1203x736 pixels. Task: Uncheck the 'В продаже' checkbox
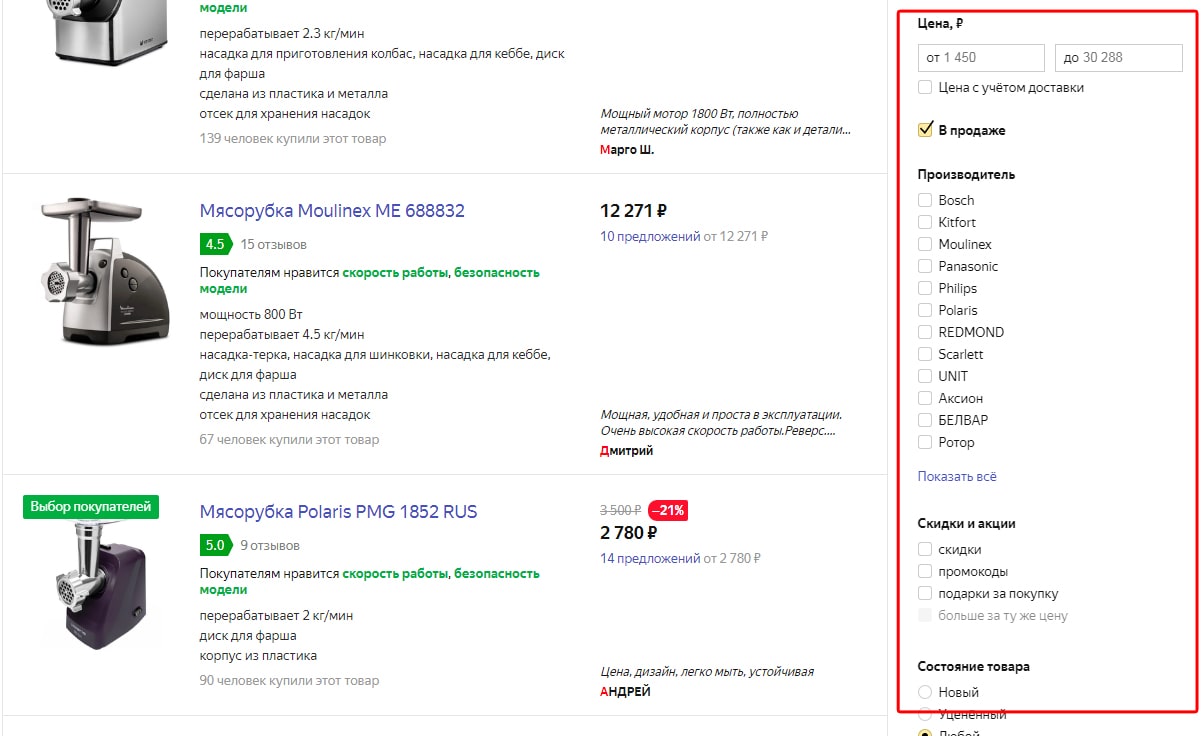point(925,130)
